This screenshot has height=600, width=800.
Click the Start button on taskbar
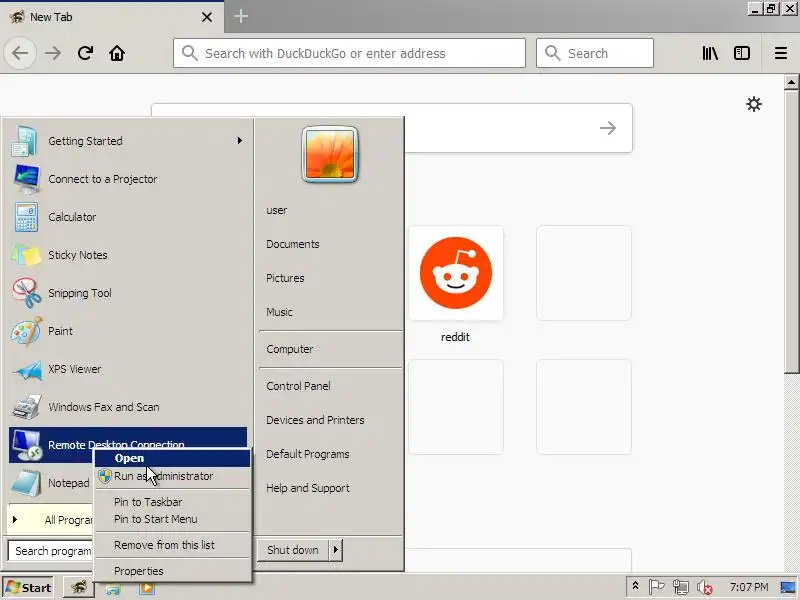(x=29, y=588)
